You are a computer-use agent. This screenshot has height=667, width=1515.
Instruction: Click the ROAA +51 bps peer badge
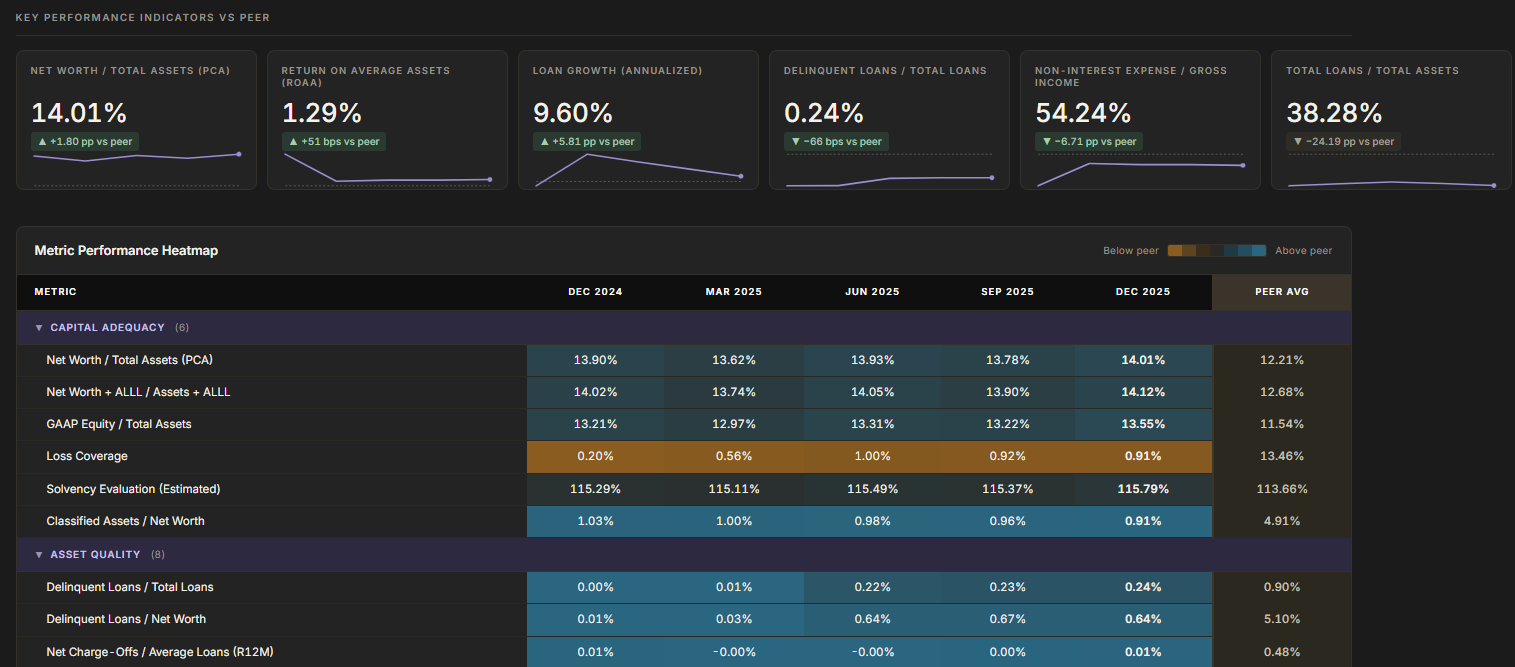335,142
